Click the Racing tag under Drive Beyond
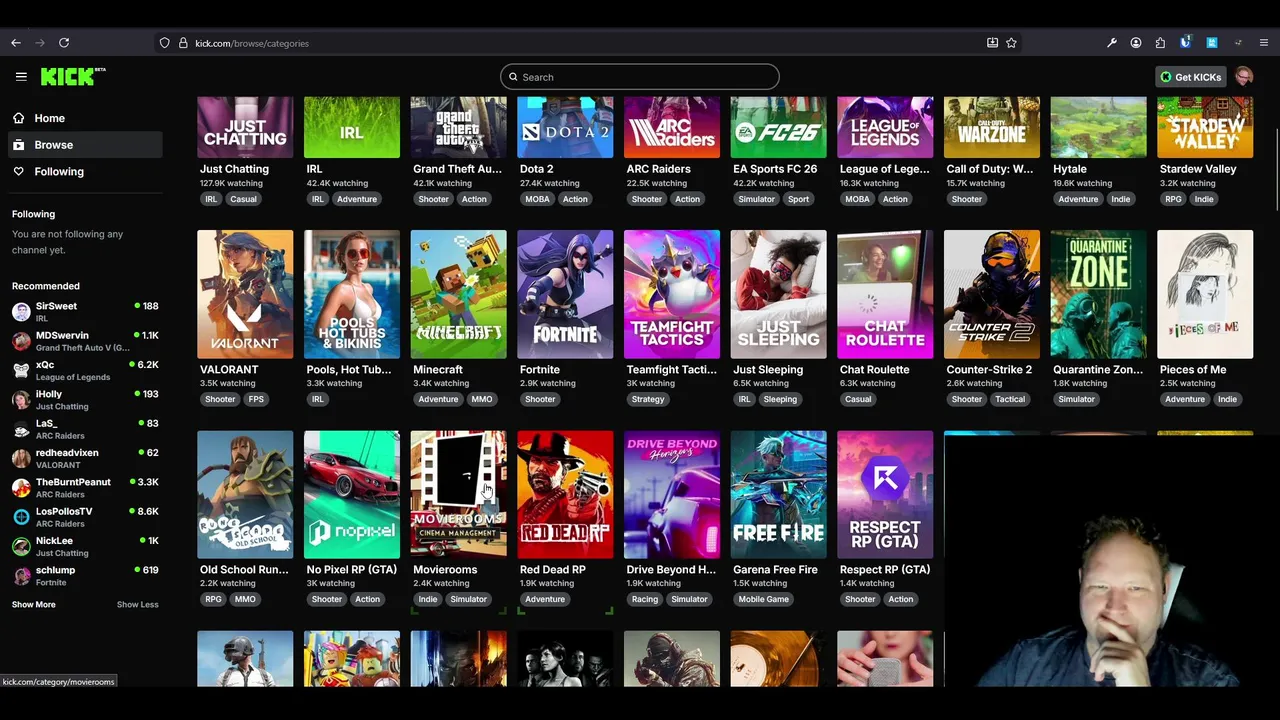This screenshot has width=1280, height=720. tap(645, 599)
